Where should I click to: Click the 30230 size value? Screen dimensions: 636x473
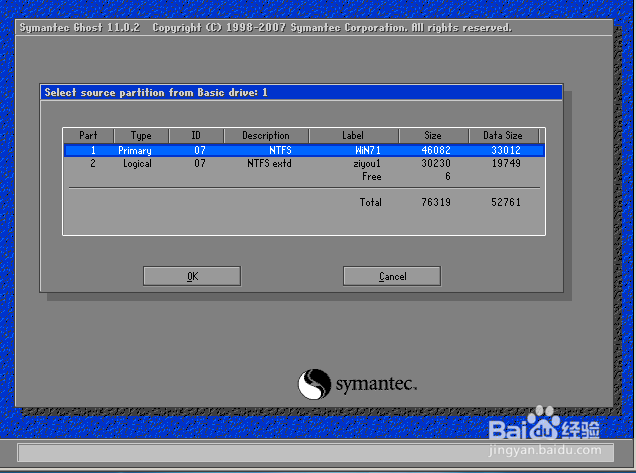point(436,163)
